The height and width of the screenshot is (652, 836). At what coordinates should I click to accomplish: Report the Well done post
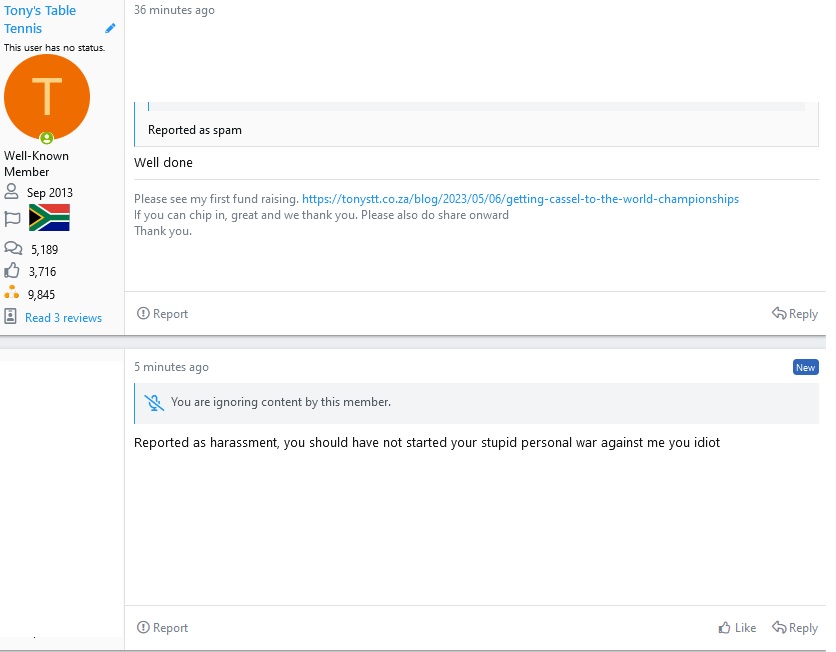[163, 313]
